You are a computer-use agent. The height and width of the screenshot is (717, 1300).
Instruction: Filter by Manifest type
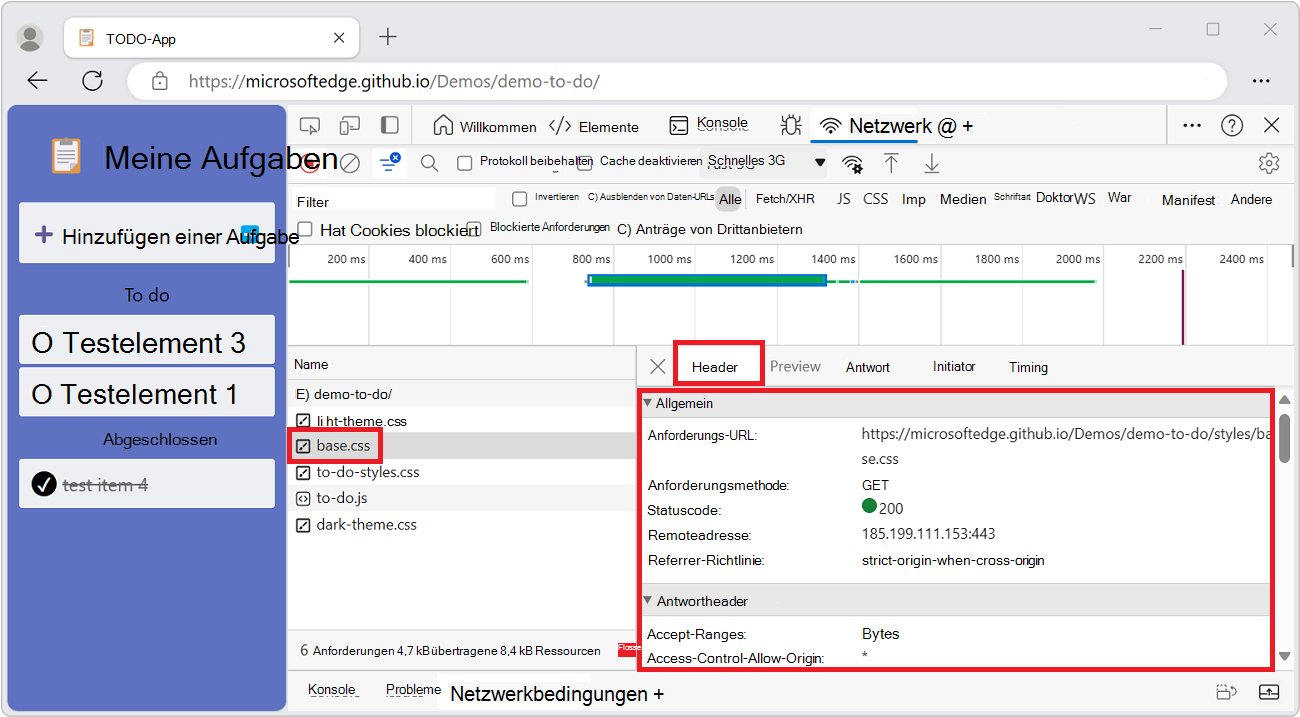[1188, 200]
